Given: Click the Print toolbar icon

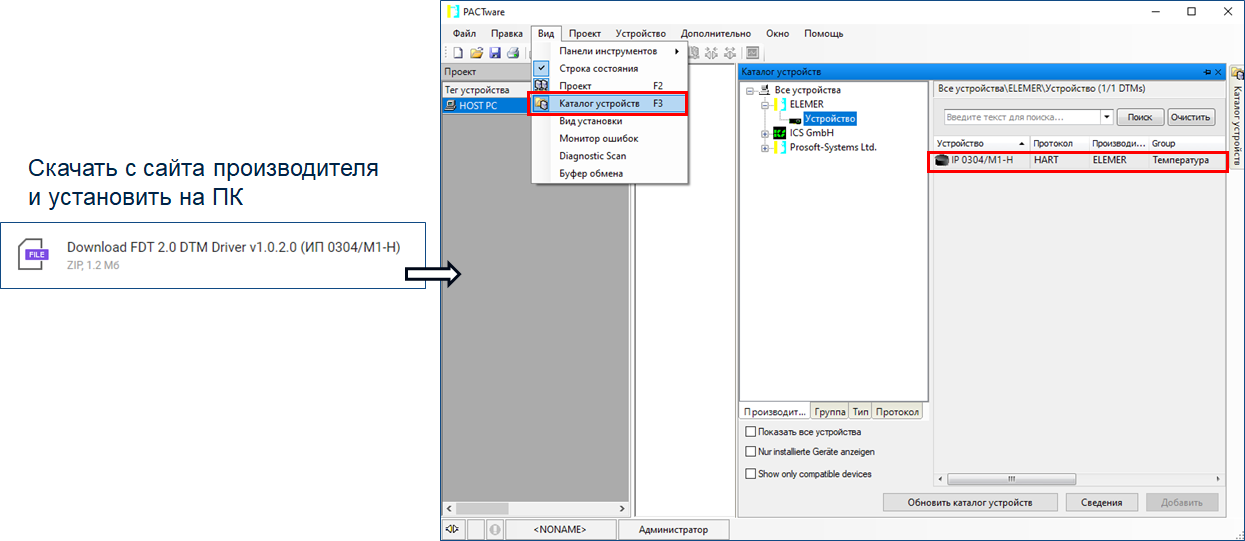Looking at the screenshot, I should point(512,53).
